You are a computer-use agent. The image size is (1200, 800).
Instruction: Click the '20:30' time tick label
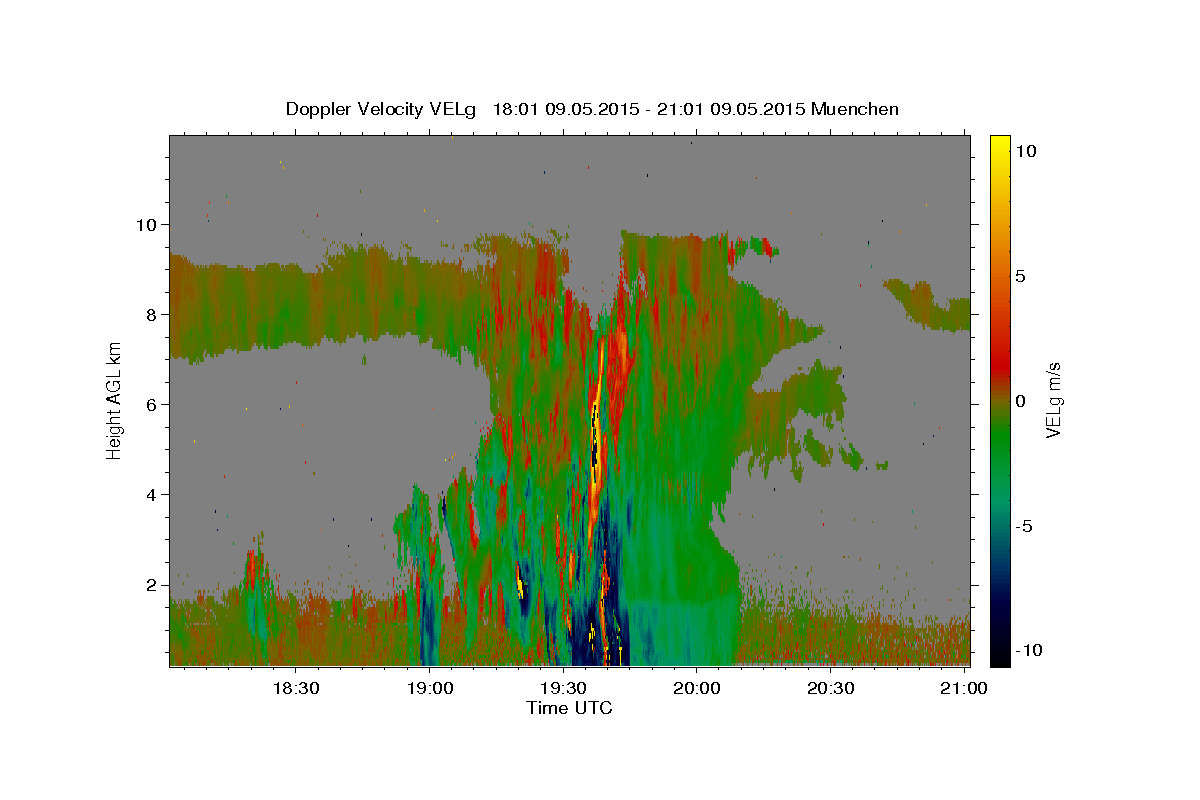[831, 688]
